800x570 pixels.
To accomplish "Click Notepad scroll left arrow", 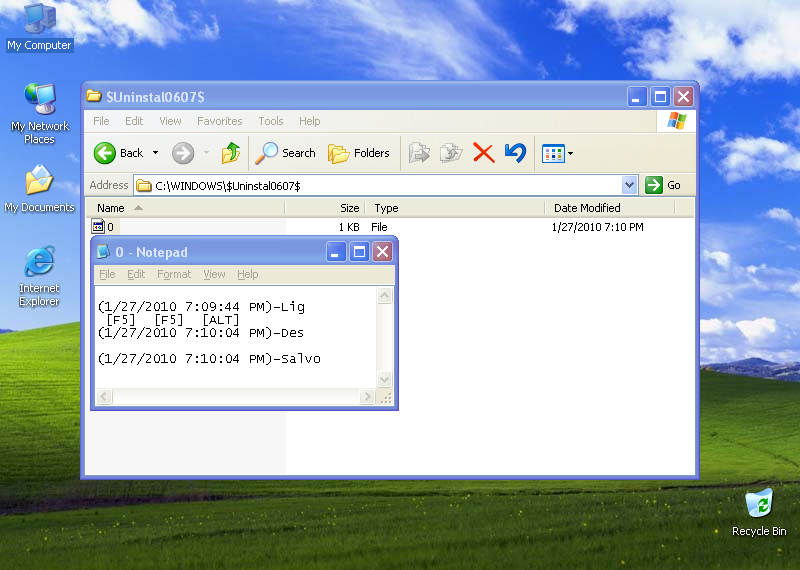I will (104, 396).
